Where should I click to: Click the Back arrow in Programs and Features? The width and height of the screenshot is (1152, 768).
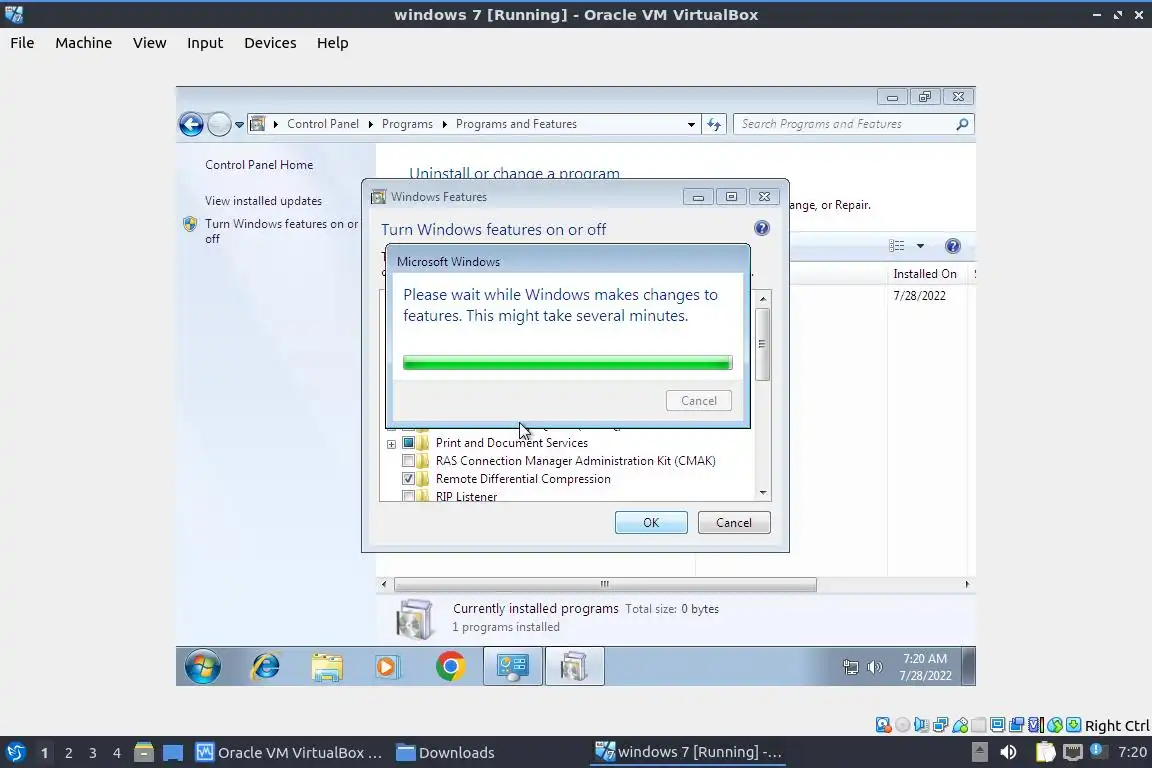coord(192,124)
